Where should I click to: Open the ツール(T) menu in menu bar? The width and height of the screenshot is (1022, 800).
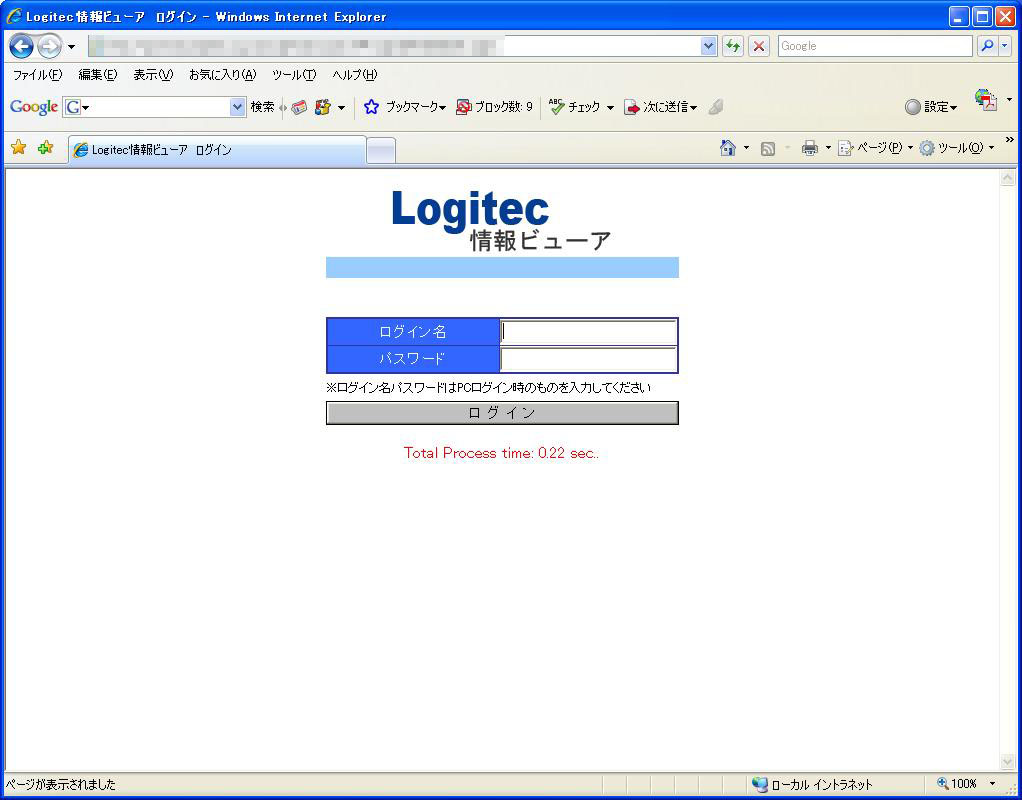tap(294, 75)
